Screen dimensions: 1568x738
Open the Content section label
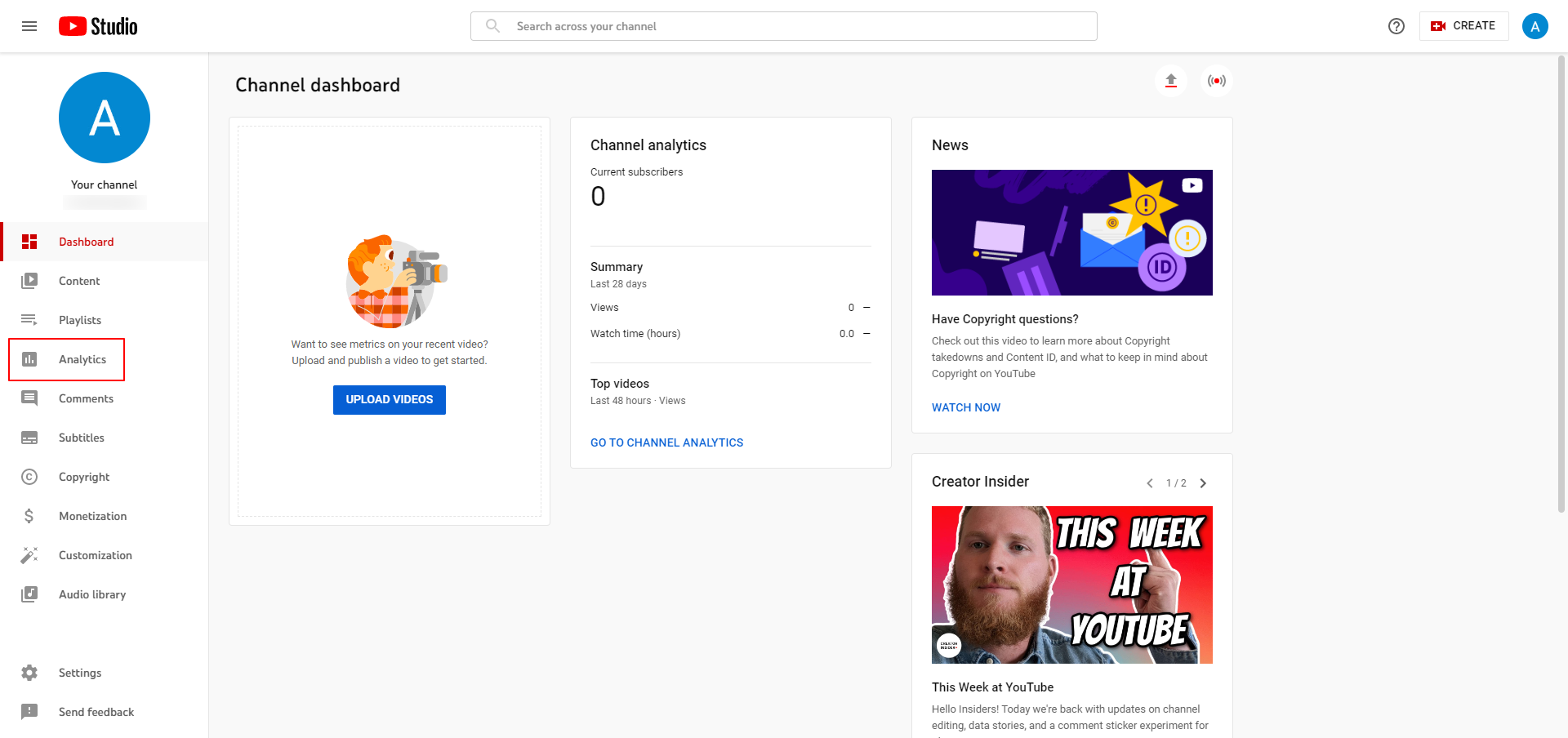(x=79, y=281)
